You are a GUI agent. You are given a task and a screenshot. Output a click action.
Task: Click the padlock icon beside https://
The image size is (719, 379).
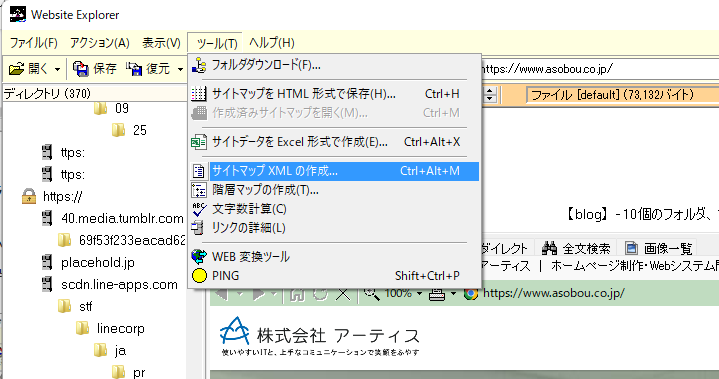(28, 196)
